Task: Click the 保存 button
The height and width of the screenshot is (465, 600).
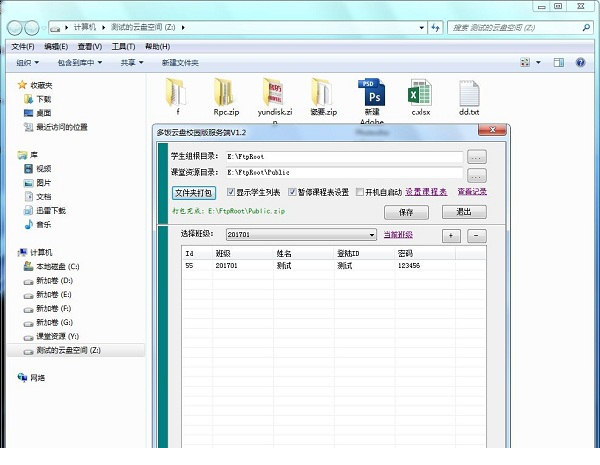Action: coord(406,212)
